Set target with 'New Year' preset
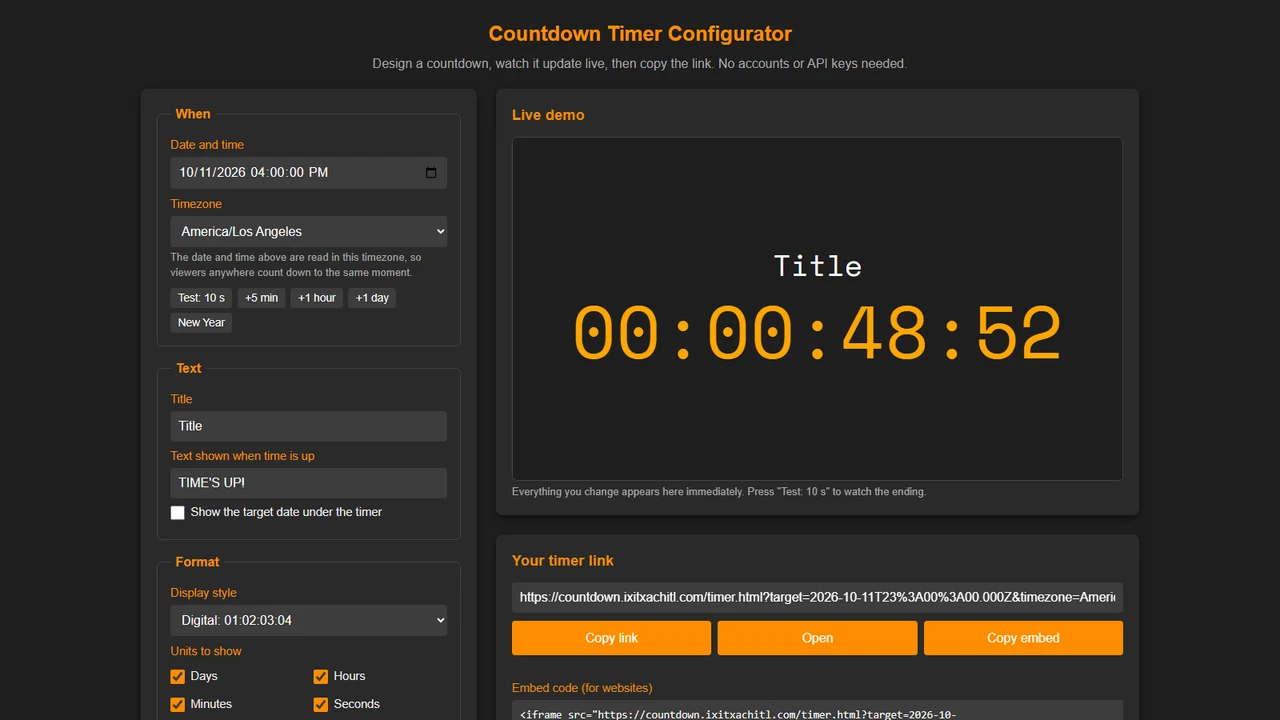The height and width of the screenshot is (720, 1280). tap(201, 323)
